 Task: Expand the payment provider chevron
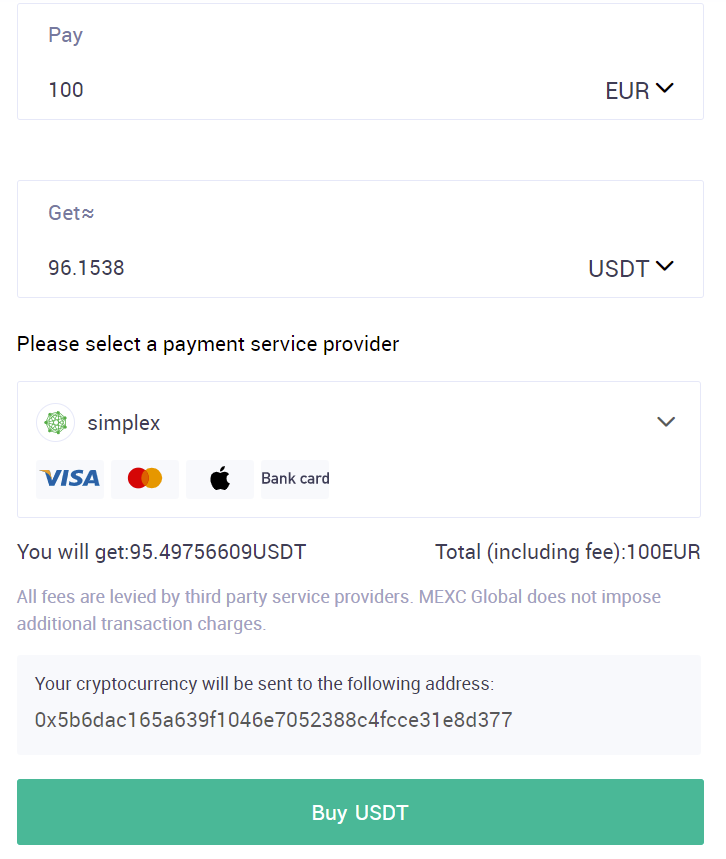[x=666, y=422]
